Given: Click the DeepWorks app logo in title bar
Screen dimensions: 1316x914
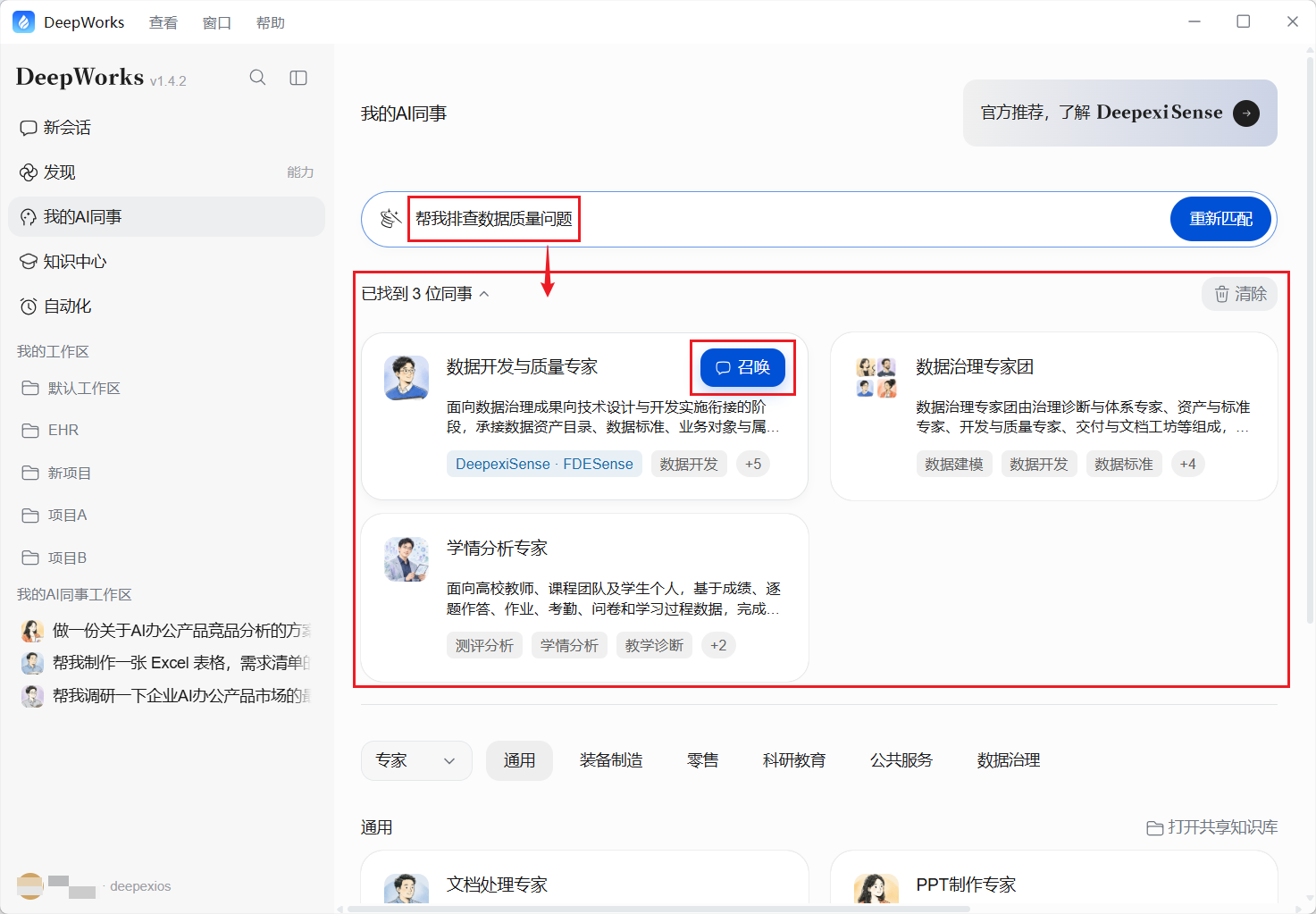Looking at the screenshot, I should coord(24,22).
